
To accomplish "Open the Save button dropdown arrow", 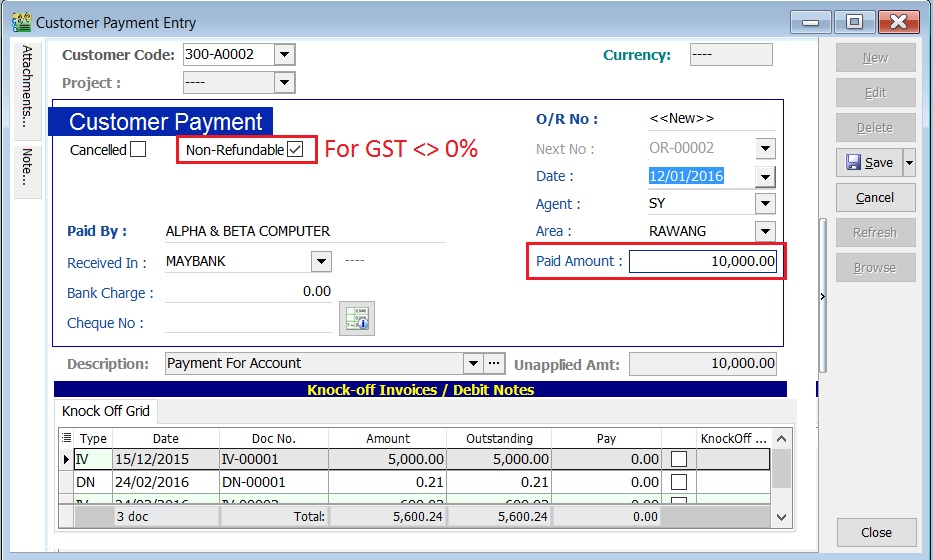I will pyautogui.click(x=909, y=162).
